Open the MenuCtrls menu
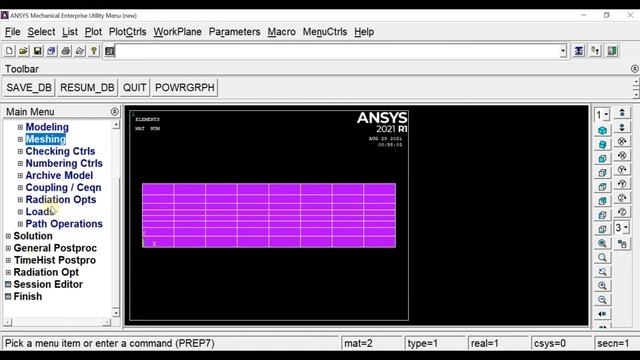The height and width of the screenshot is (360, 640). [325, 32]
